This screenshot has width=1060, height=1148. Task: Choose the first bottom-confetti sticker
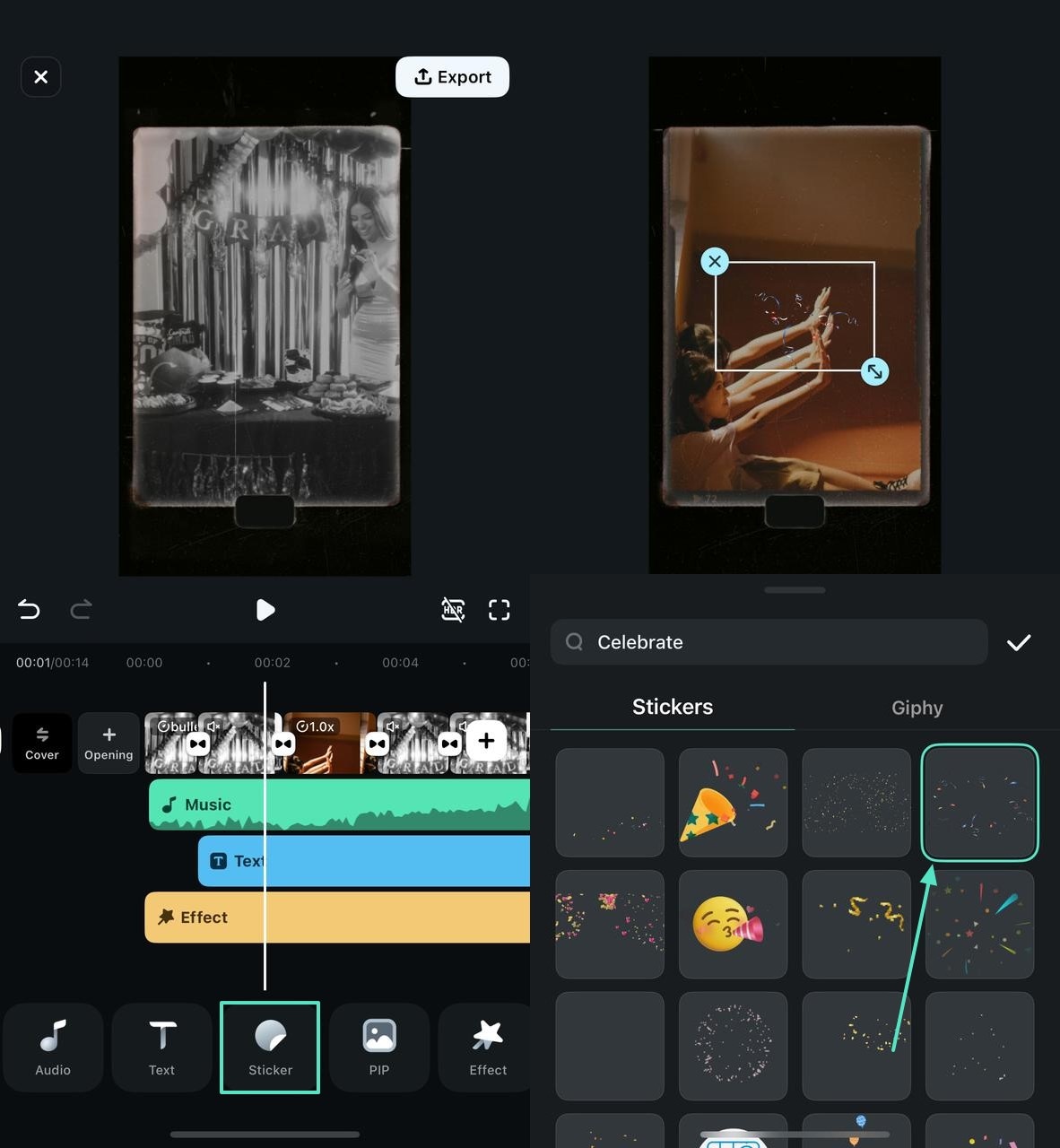coord(610,803)
